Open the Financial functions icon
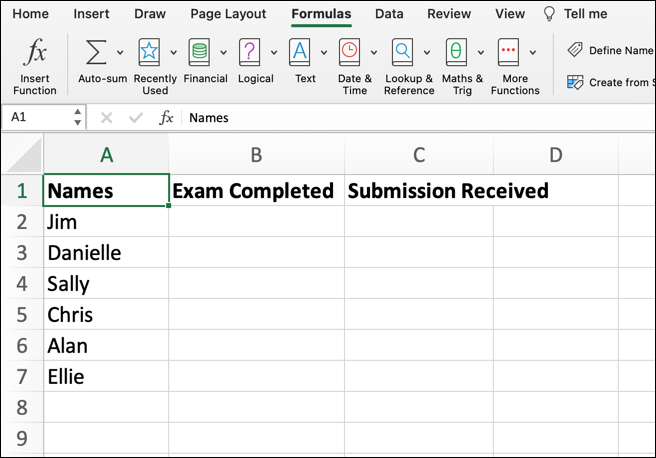This screenshot has height=458, width=656. 199,52
